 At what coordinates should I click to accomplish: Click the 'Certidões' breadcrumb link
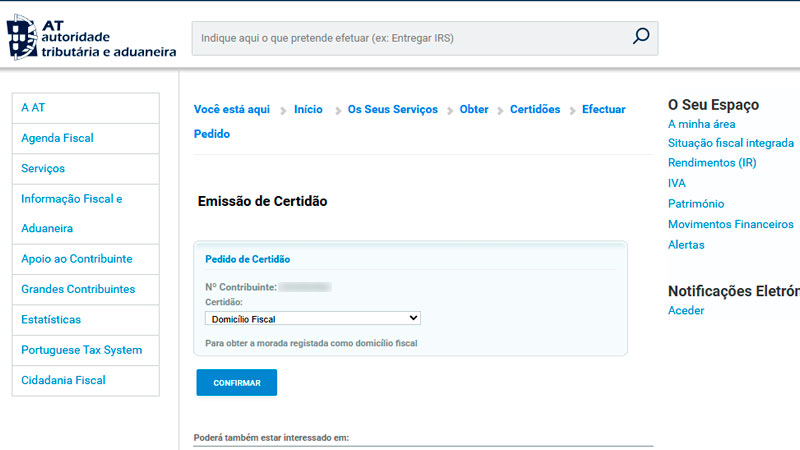(535, 109)
